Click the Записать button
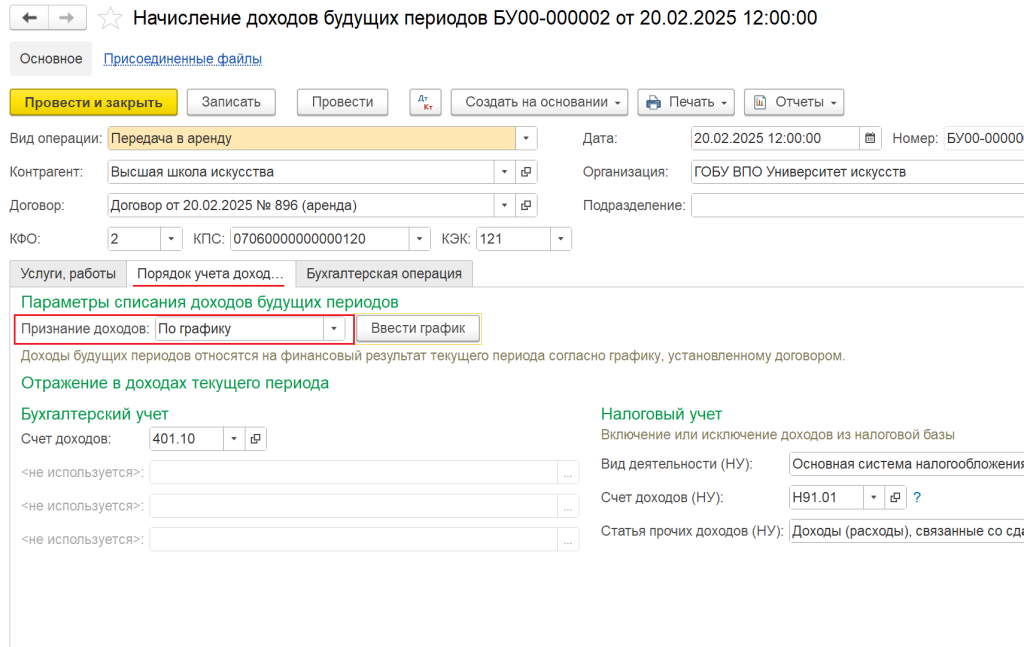 [231, 103]
